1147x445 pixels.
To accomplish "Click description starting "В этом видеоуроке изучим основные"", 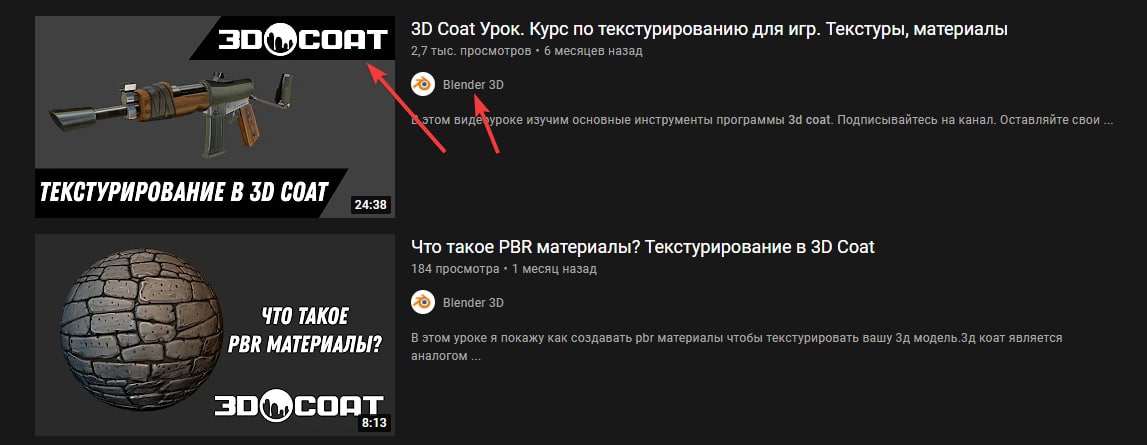I will [x=762, y=119].
